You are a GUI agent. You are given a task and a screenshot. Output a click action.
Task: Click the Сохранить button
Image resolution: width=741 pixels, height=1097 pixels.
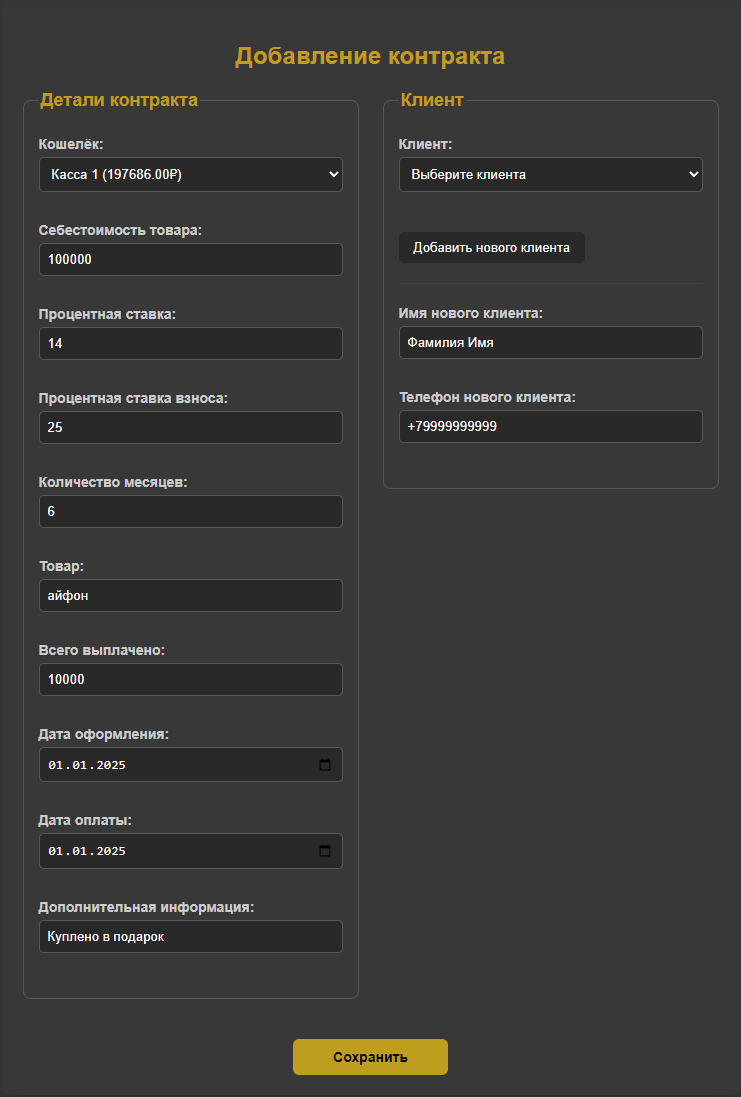370,1057
